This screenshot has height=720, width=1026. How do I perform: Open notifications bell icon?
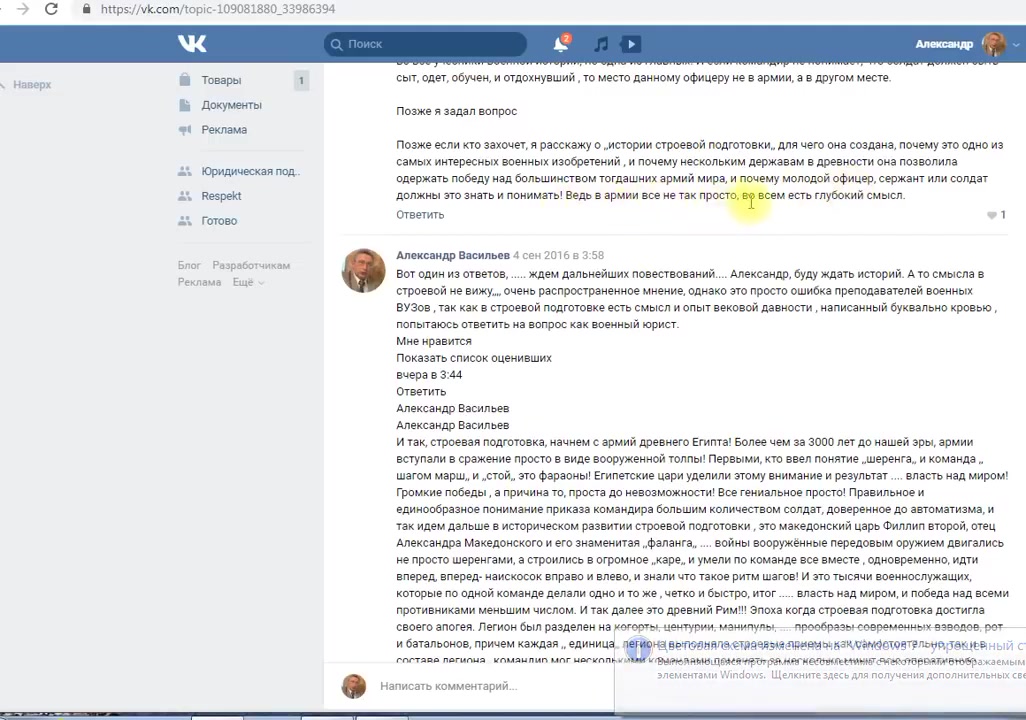point(561,44)
